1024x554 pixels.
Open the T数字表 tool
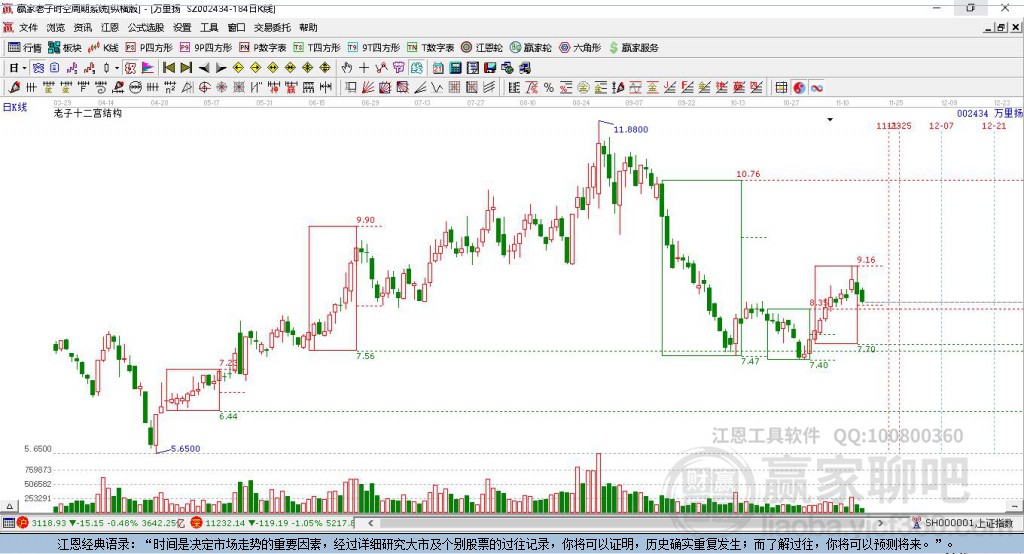pos(430,48)
